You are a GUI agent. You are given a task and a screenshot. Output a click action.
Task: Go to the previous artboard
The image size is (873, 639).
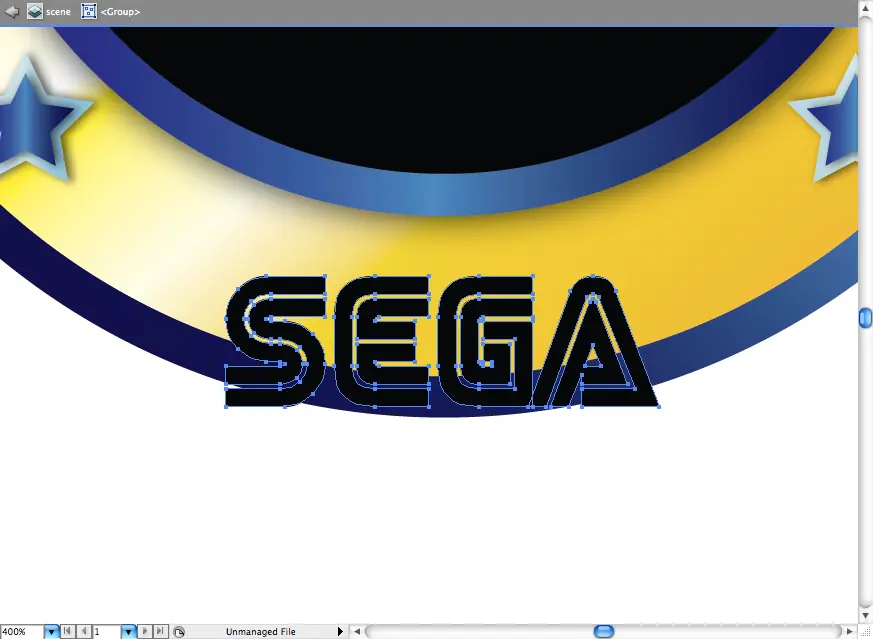84,631
